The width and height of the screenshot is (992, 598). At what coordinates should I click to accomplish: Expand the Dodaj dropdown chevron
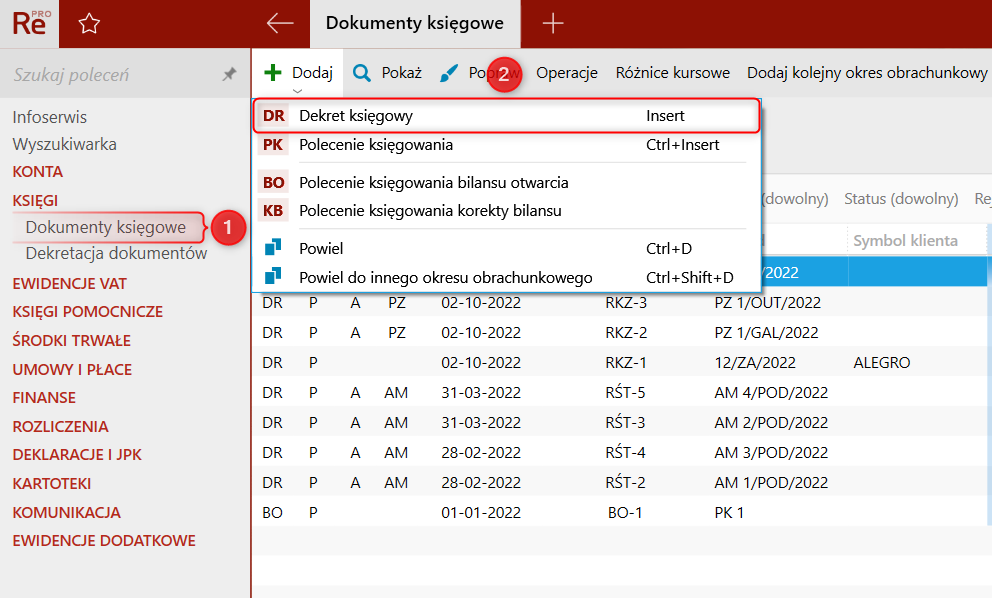(297, 91)
